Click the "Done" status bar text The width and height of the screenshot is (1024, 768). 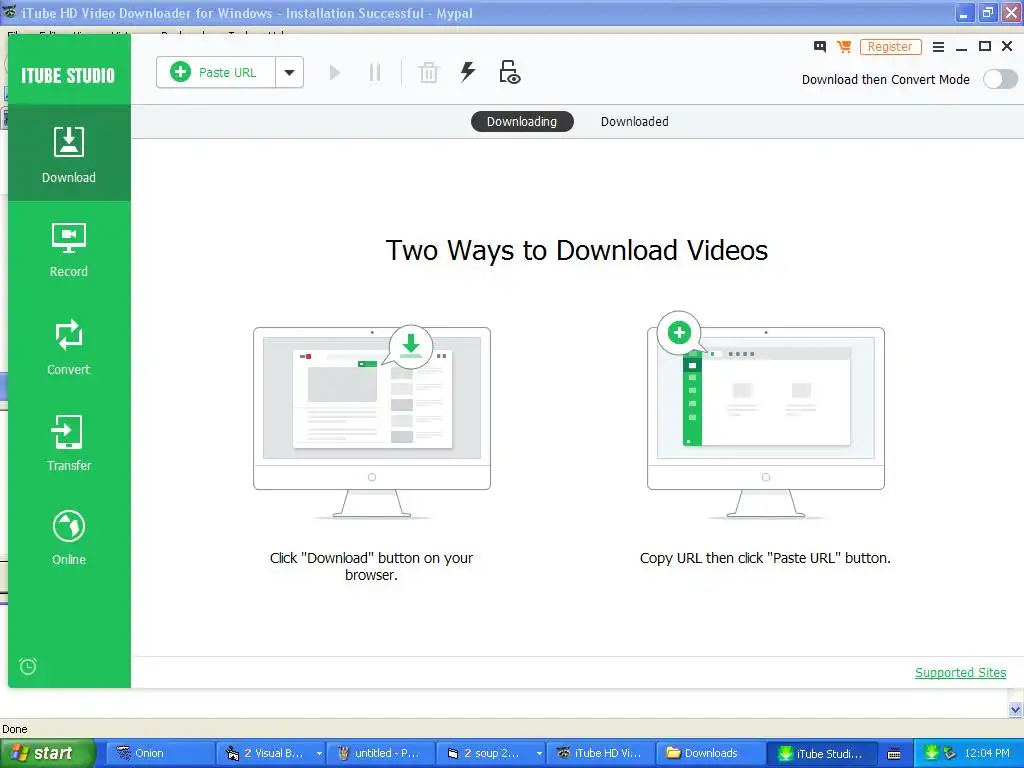[x=15, y=729]
